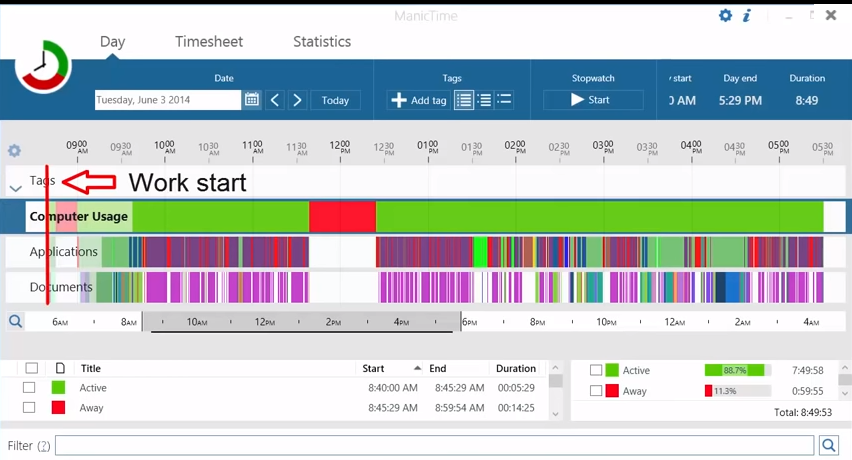Click the Day end 5:29 PM value
This screenshot has width=852, height=460.
[740, 100]
